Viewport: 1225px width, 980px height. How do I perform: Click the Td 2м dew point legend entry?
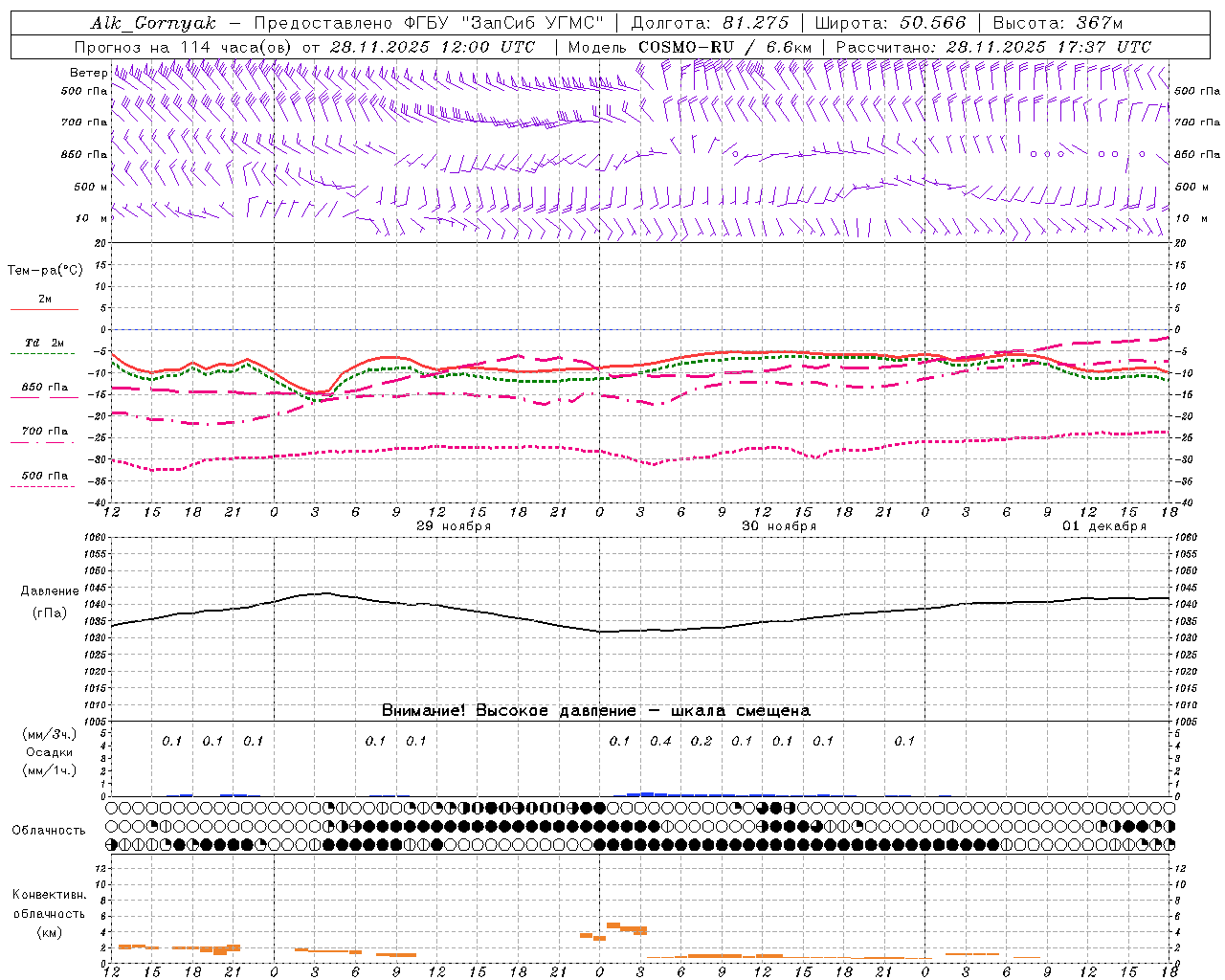[x=44, y=343]
